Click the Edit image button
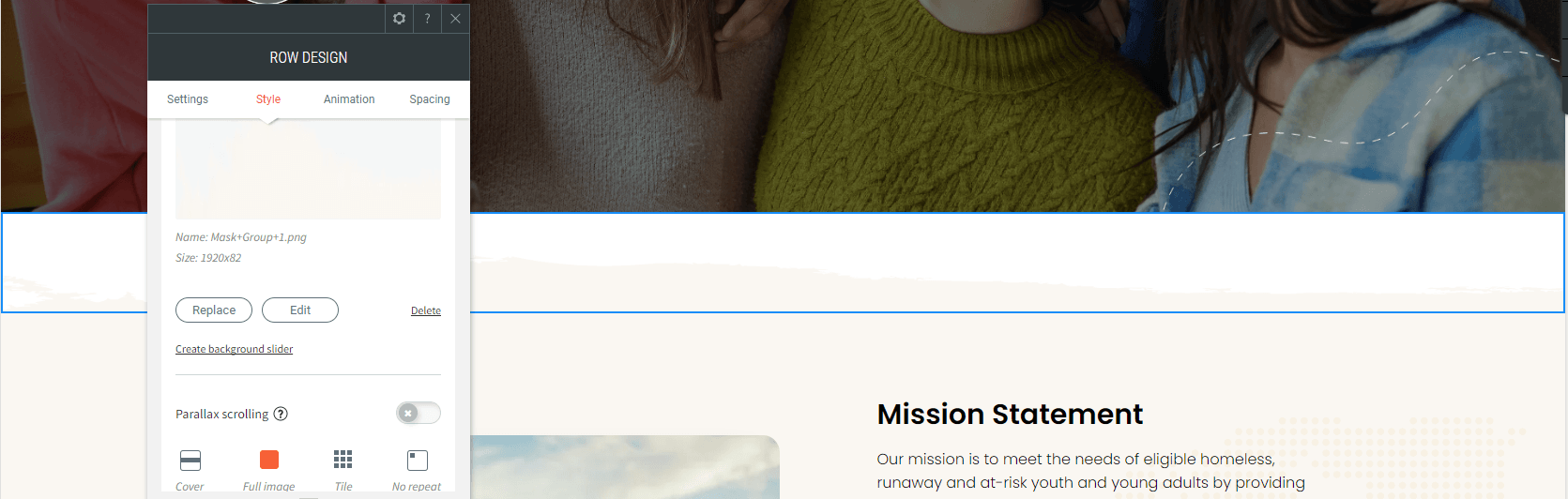 pyautogui.click(x=300, y=310)
